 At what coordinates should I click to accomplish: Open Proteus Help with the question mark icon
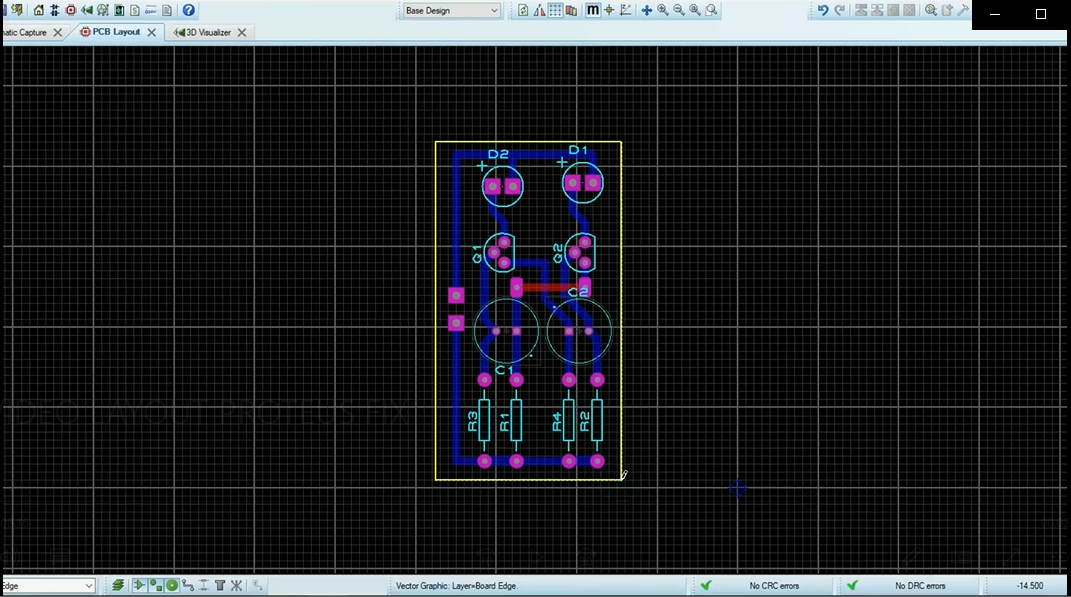coord(188,10)
